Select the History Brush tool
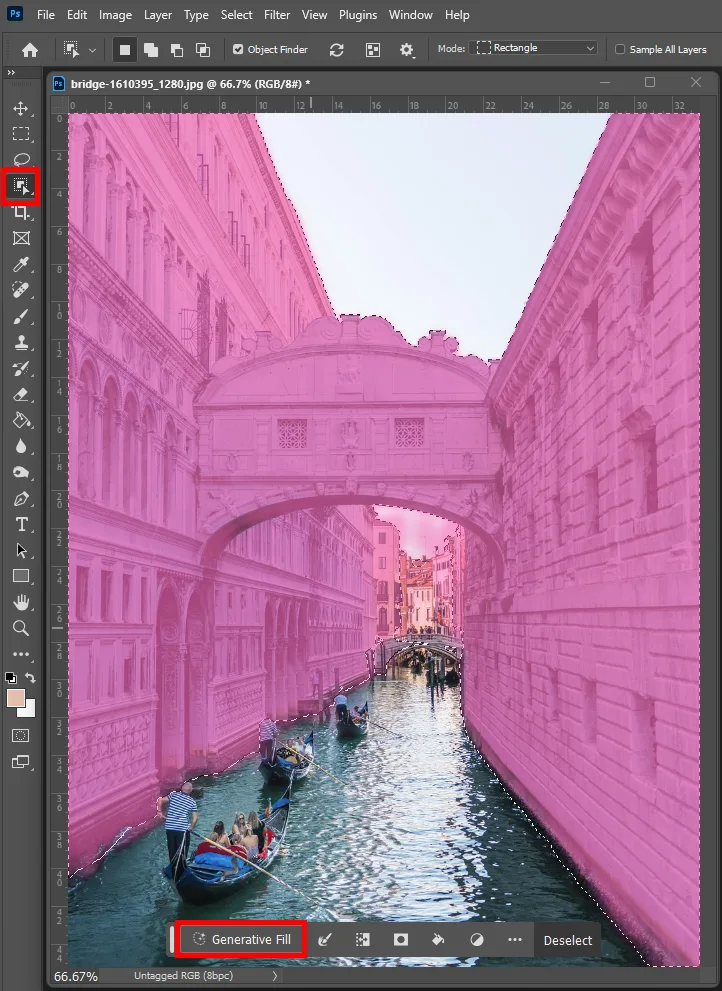Screen dimensions: 722x991 tap(21, 368)
